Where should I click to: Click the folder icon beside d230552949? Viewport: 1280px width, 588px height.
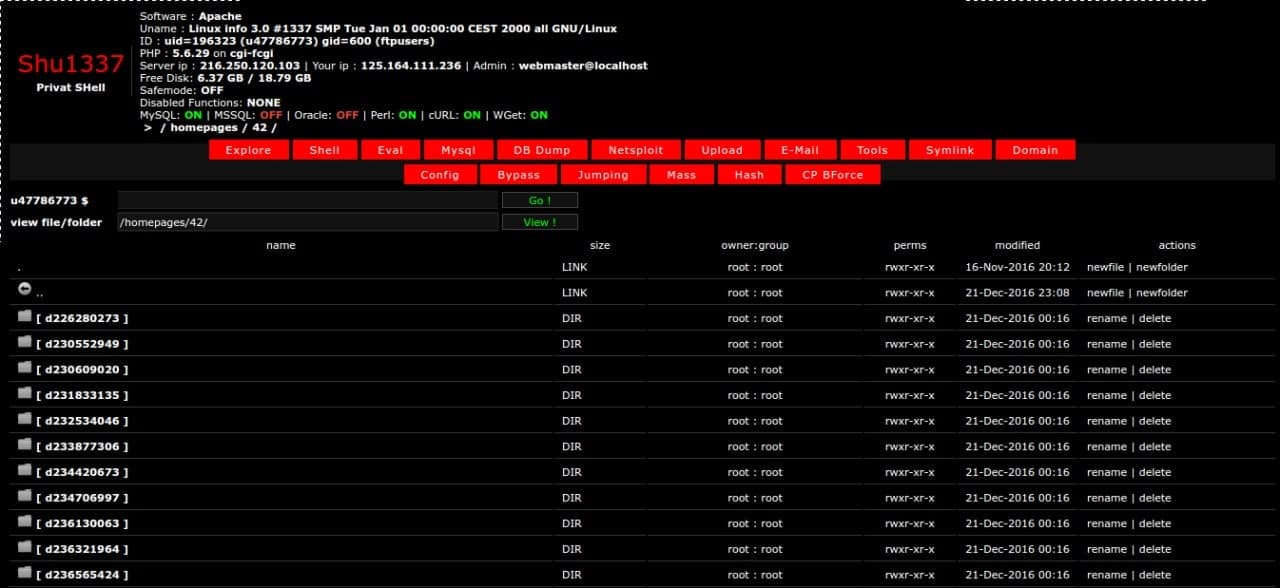pos(25,342)
